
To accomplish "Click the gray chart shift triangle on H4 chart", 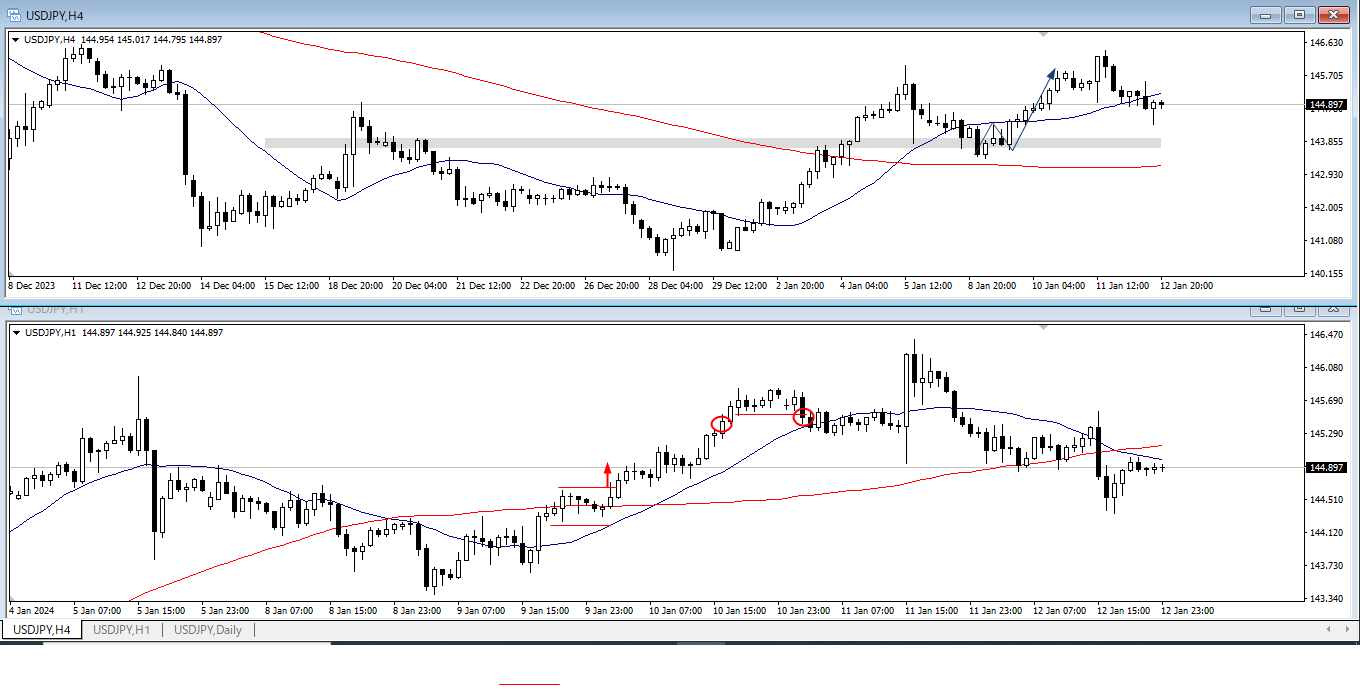I will click(1044, 35).
